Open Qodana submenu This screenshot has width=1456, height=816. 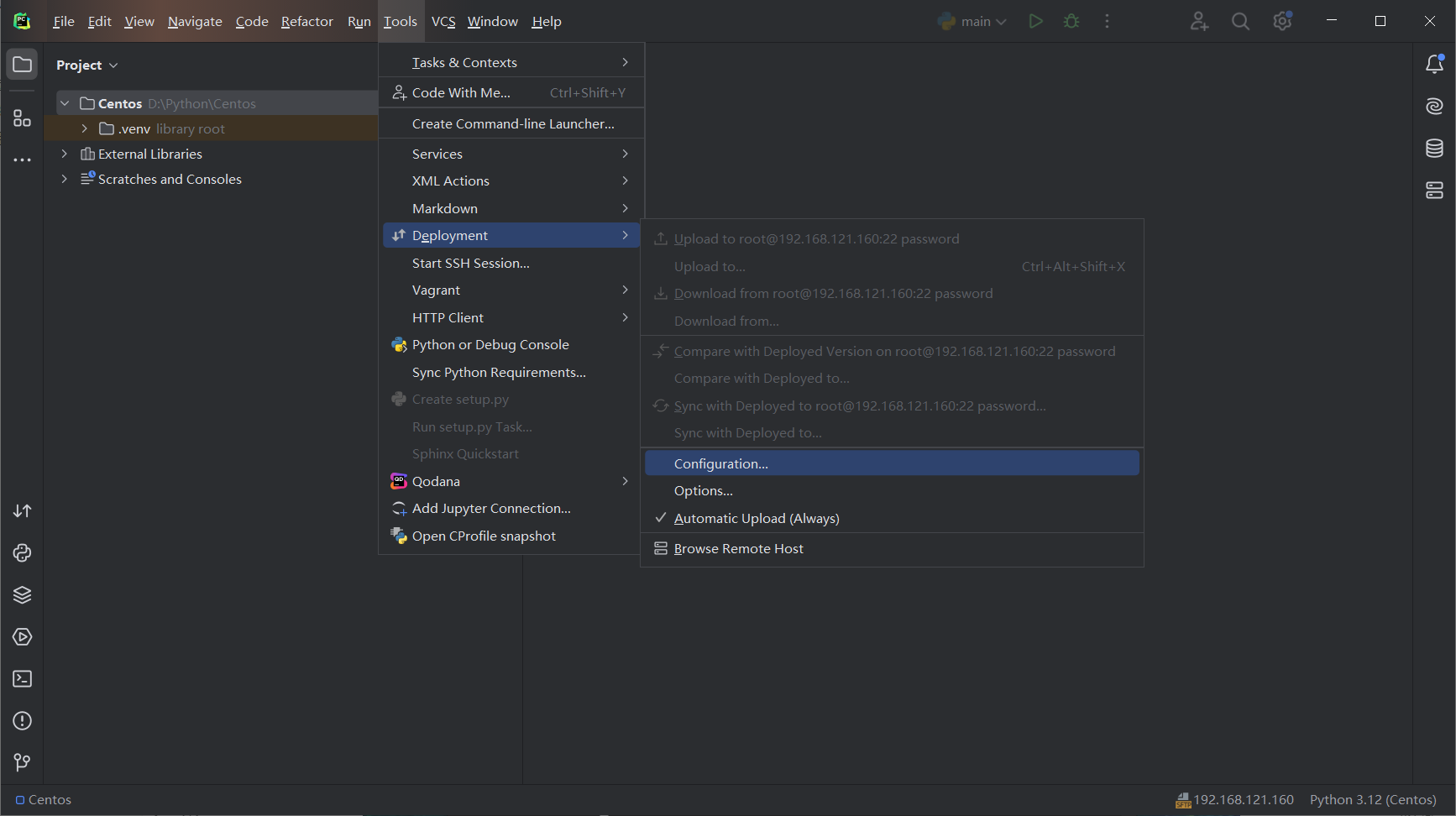pyautogui.click(x=511, y=481)
